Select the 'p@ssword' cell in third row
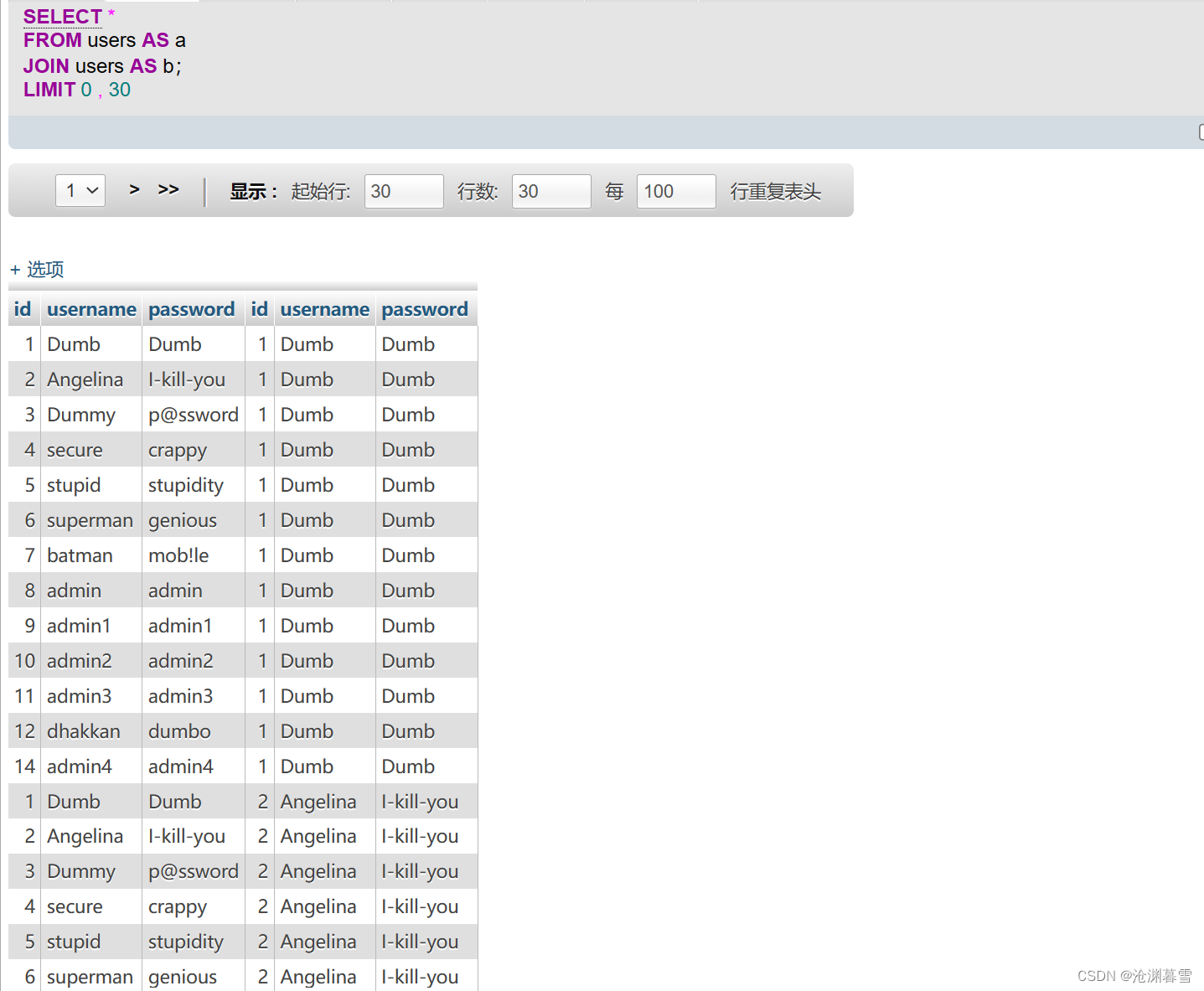1204x991 pixels. point(194,415)
